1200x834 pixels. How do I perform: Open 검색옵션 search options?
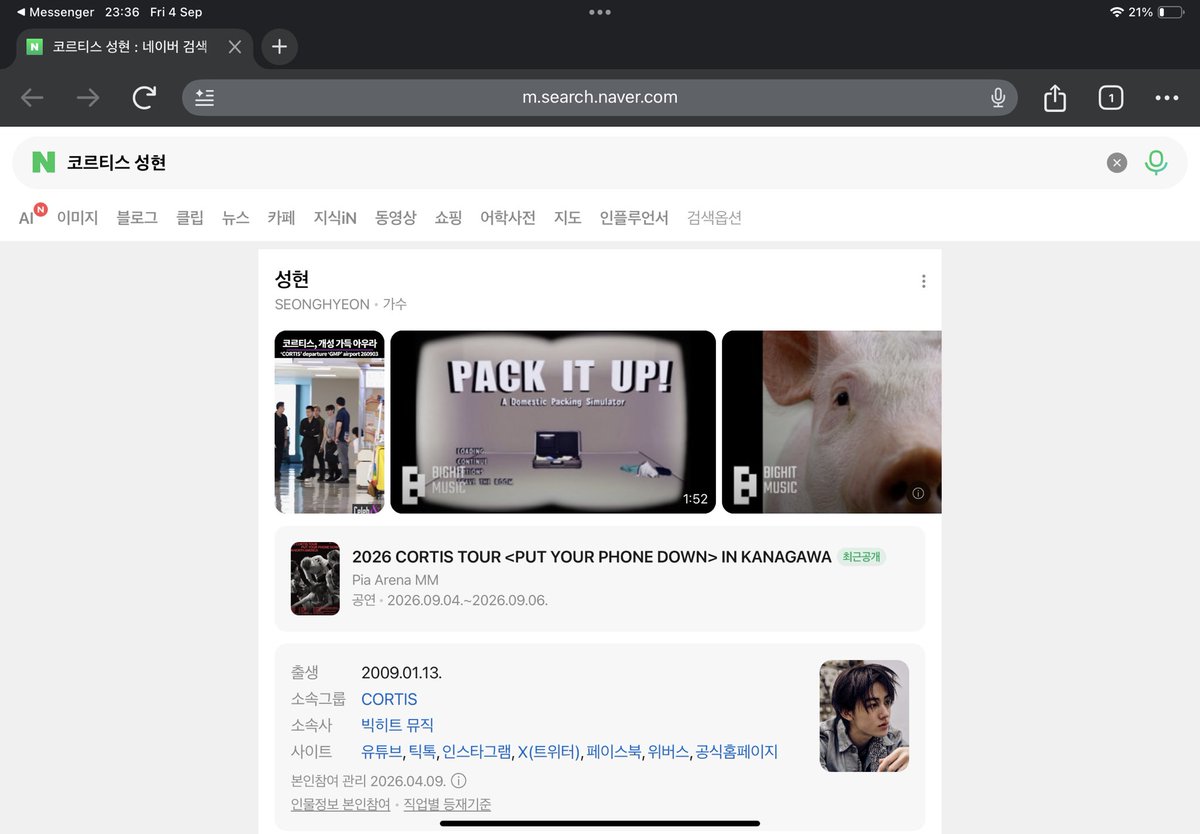click(714, 217)
